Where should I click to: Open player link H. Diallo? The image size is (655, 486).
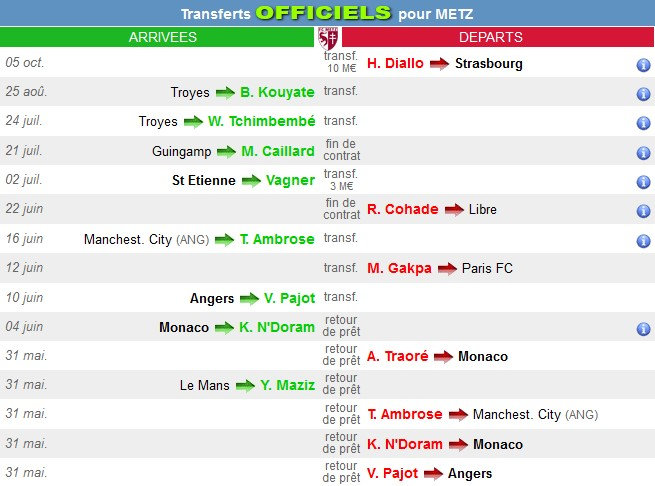[x=395, y=63]
